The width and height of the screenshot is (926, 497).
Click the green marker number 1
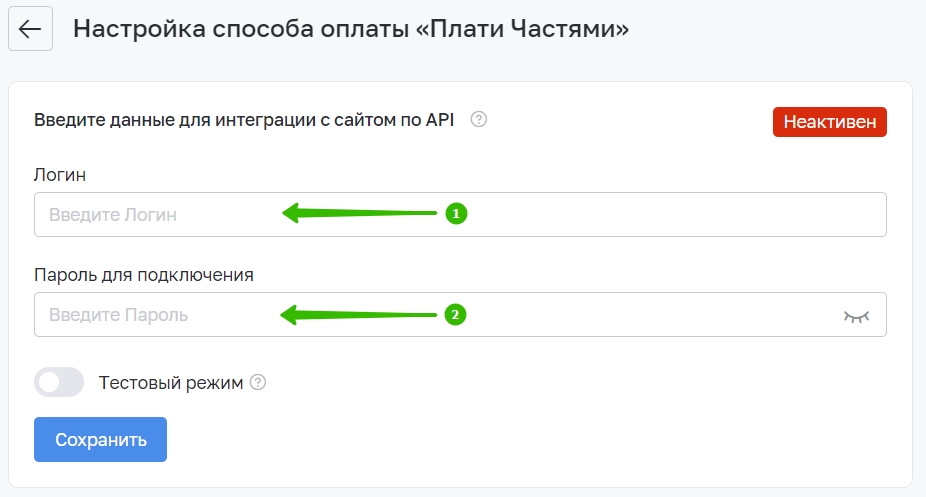click(x=456, y=213)
